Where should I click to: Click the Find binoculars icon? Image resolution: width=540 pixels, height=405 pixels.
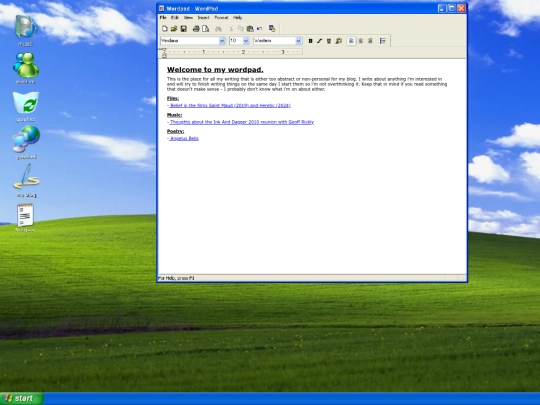pos(218,29)
